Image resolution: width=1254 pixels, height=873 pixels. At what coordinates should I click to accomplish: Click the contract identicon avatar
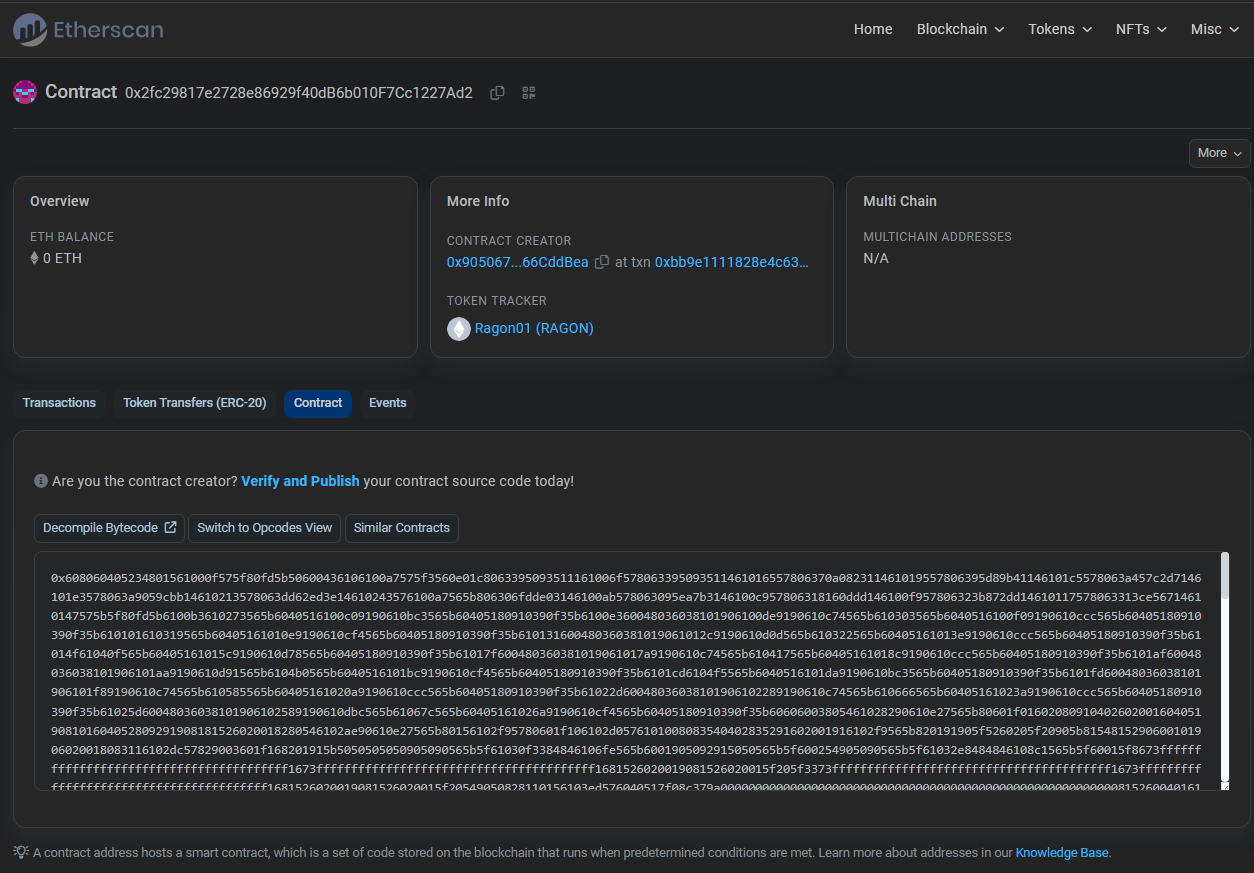25,92
